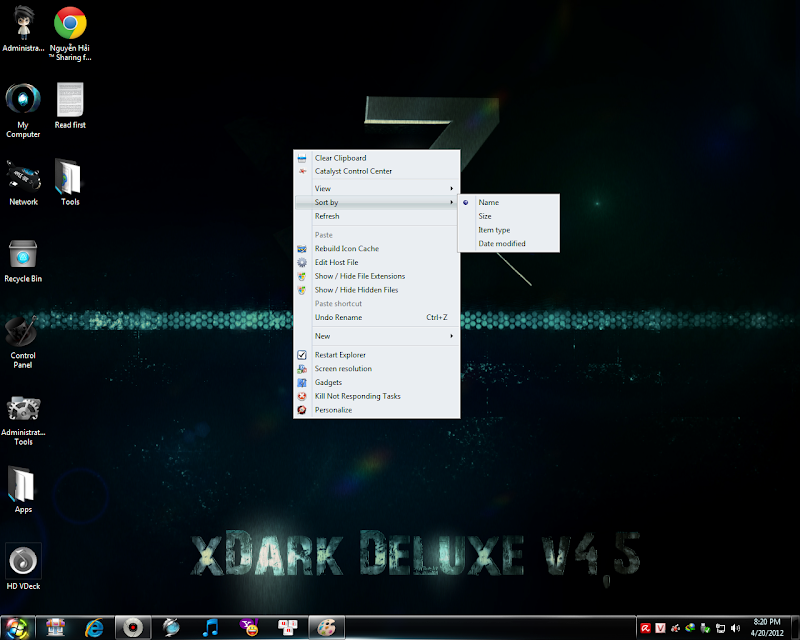Open Screen resolution settings entry
The width and height of the screenshot is (800, 640).
(x=376, y=369)
